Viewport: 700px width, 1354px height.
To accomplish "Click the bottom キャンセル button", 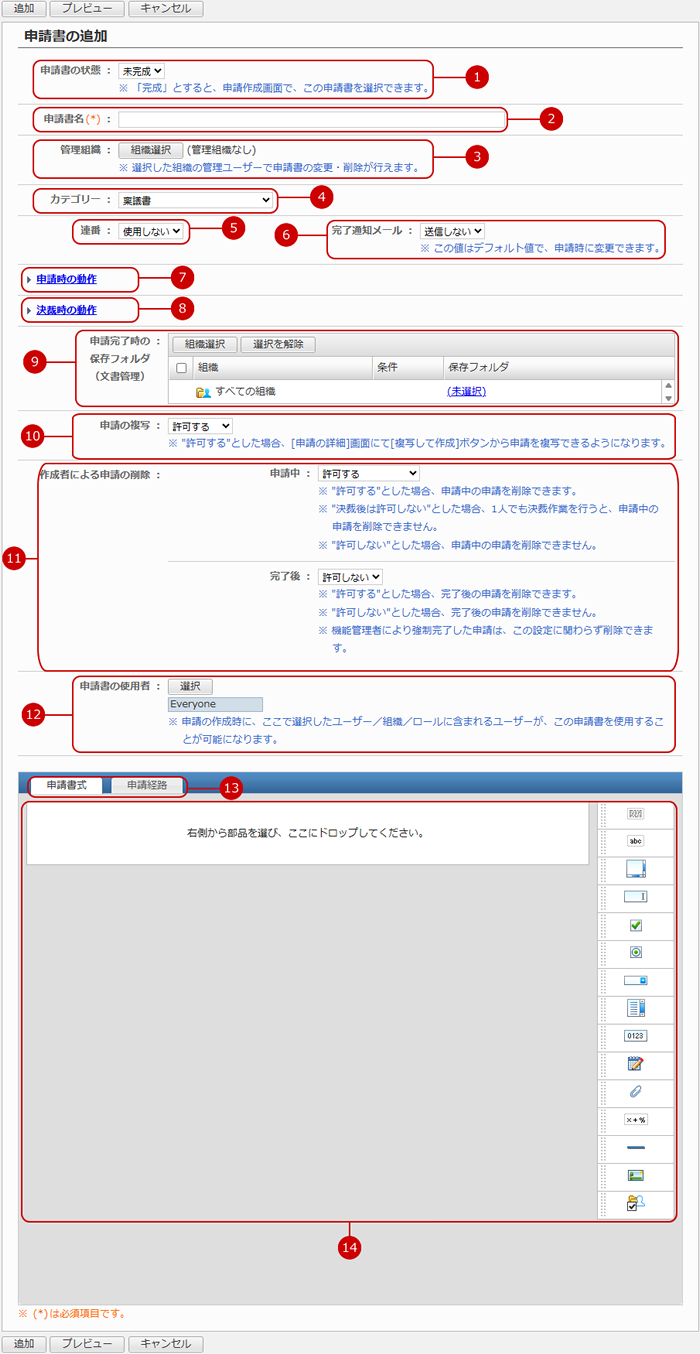I will (166, 1343).
